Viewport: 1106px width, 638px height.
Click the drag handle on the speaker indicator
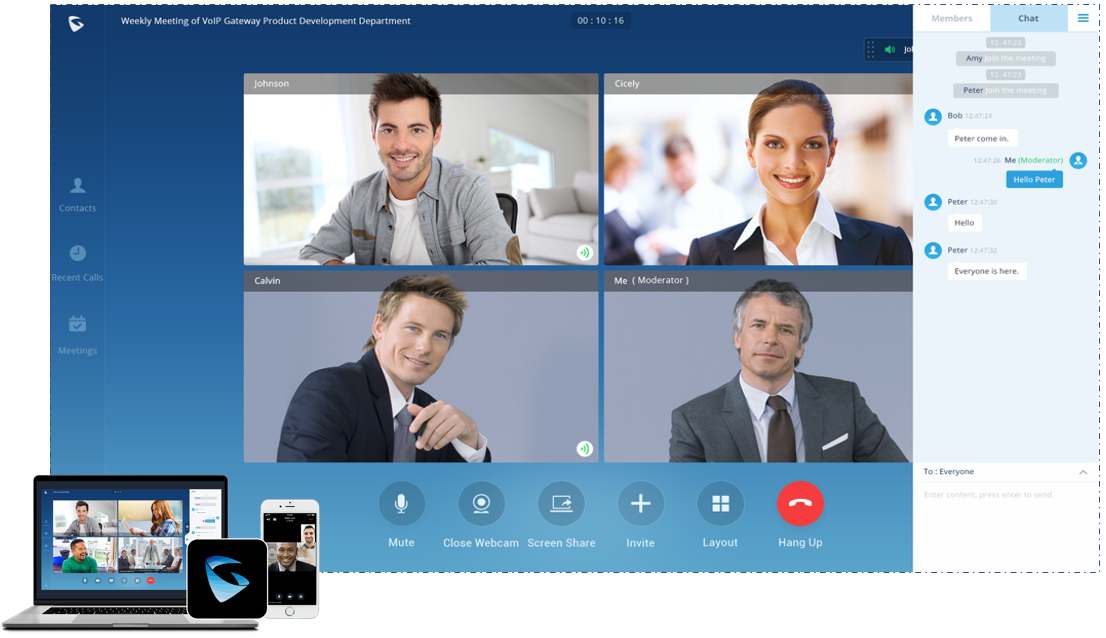tap(871, 49)
